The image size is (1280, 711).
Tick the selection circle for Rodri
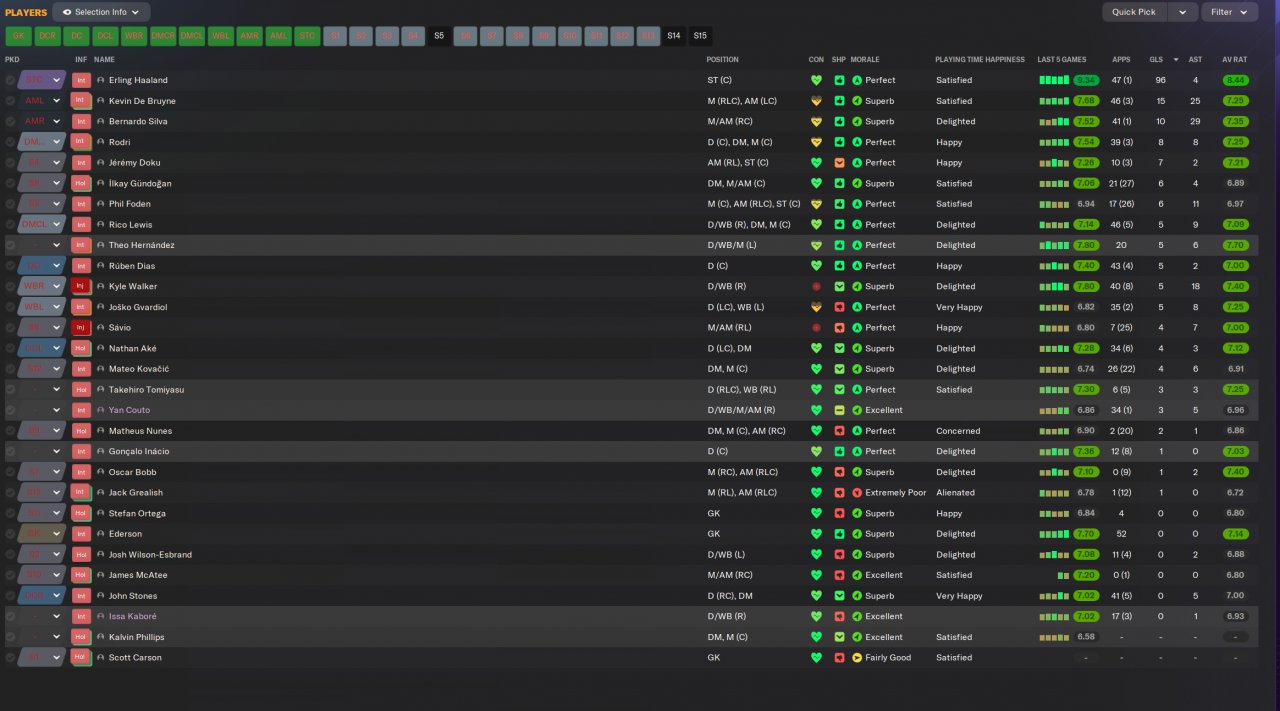point(10,142)
